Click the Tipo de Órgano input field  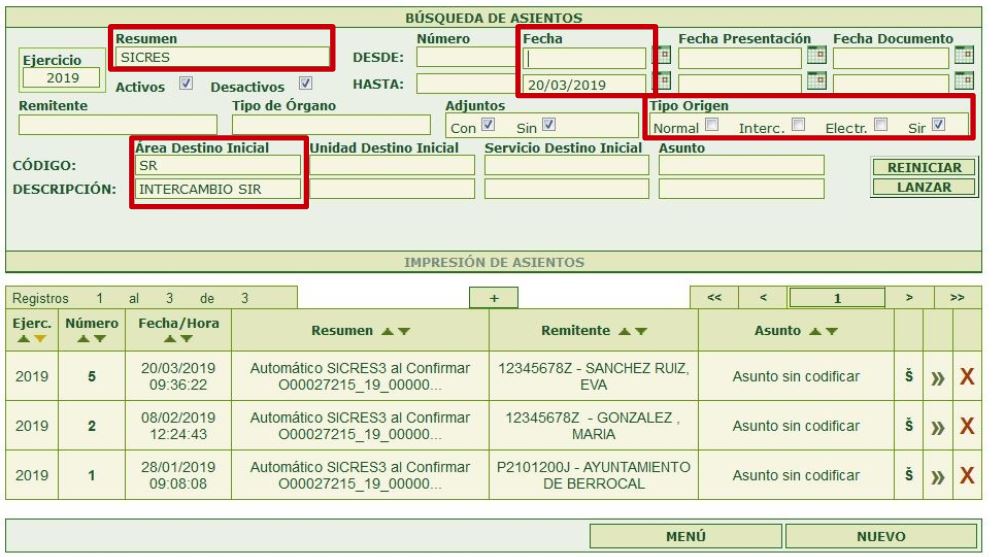tap(331, 125)
